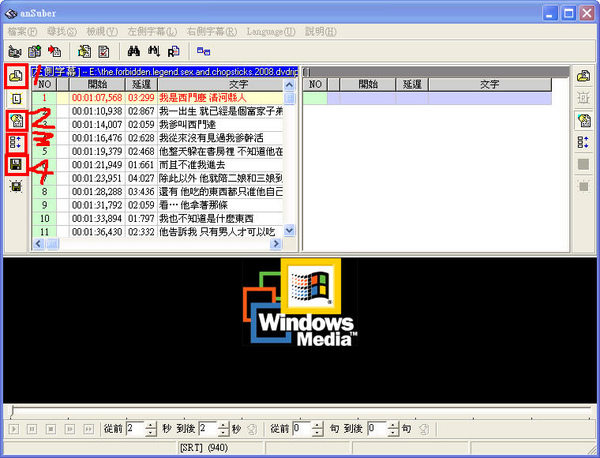Click the left sidebar renumber/sort icon

[16, 143]
